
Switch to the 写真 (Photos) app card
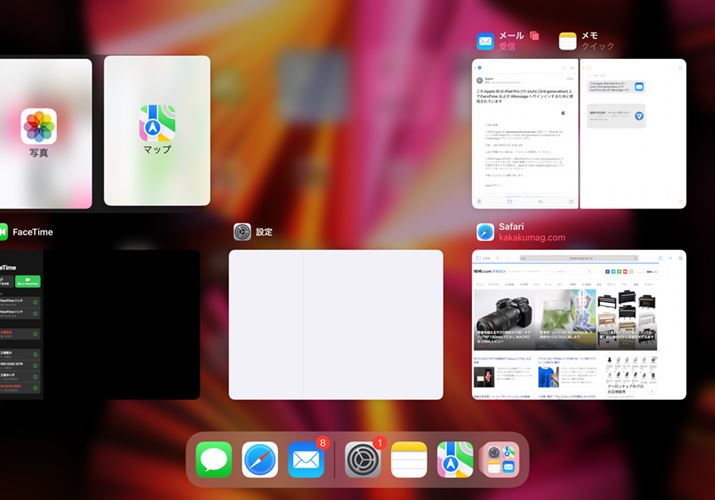coord(40,132)
